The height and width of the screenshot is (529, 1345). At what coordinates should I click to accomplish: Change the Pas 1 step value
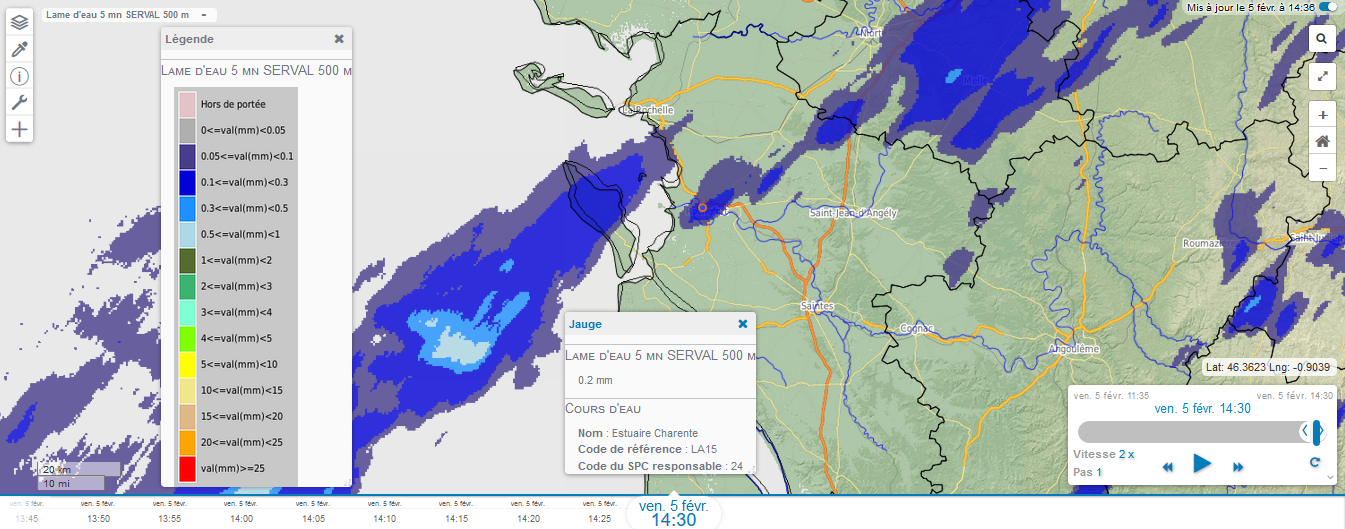pyautogui.click(x=1098, y=472)
